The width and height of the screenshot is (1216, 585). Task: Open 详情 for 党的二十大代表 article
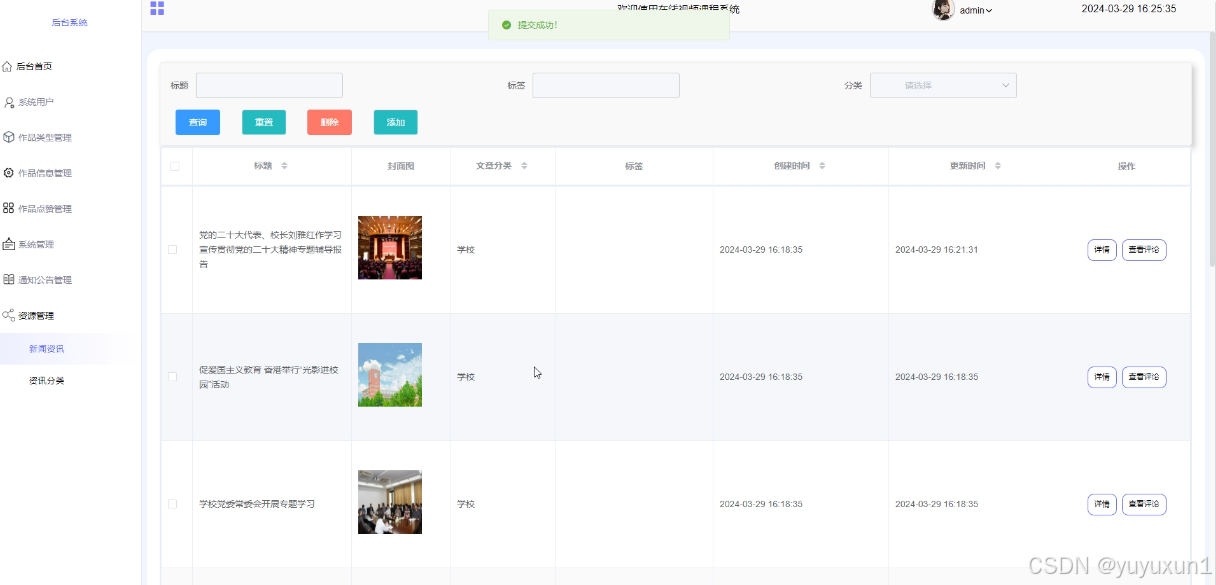[1102, 250]
